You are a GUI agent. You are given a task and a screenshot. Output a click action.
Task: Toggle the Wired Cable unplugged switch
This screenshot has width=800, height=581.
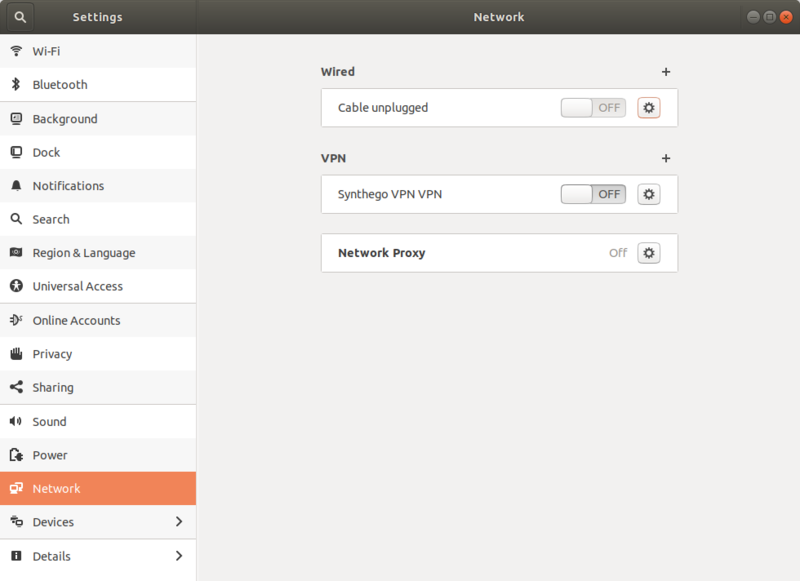pos(593,108)
